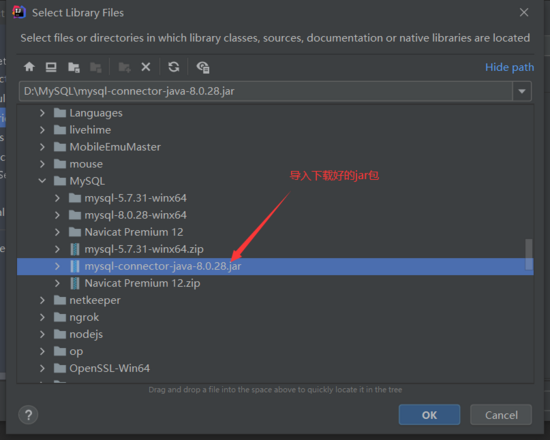Image resolution: width=550 pixels, height=440 pixels.
Task: Toggle show hidden files icon
Action: (203, 67)
